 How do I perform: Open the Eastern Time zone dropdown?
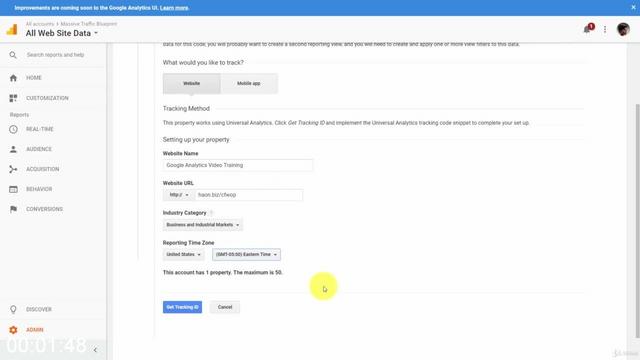[x=246, y=255]
